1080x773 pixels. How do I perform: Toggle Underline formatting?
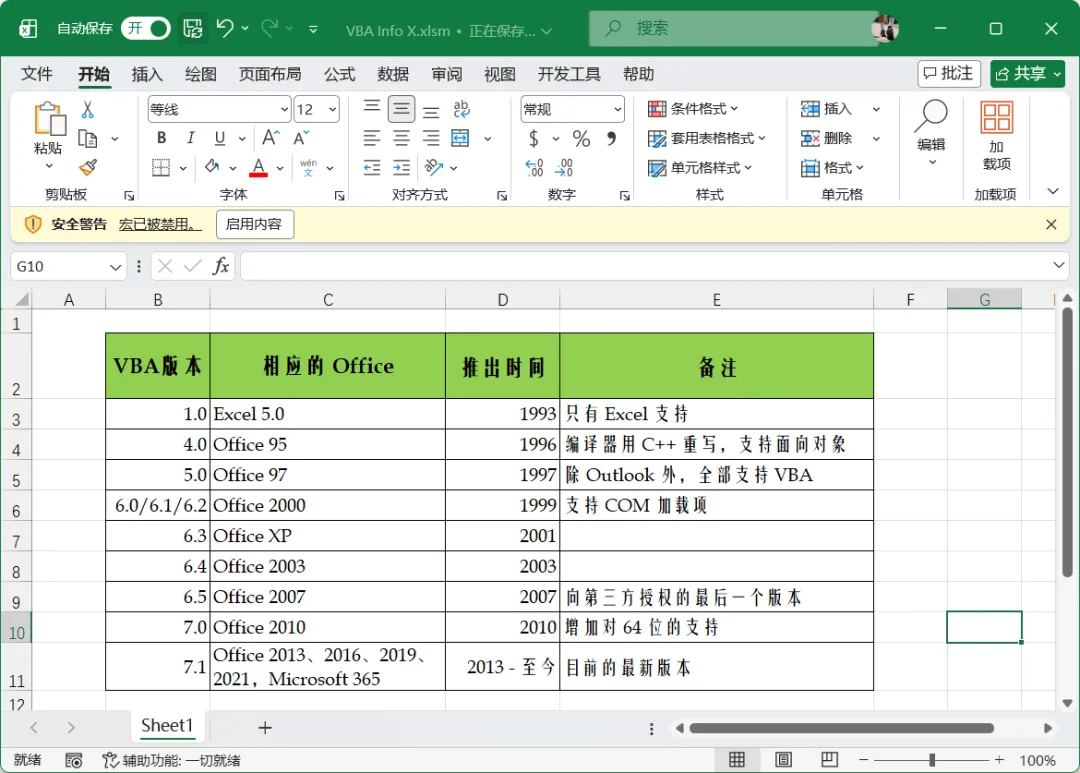tap(220, 138)
